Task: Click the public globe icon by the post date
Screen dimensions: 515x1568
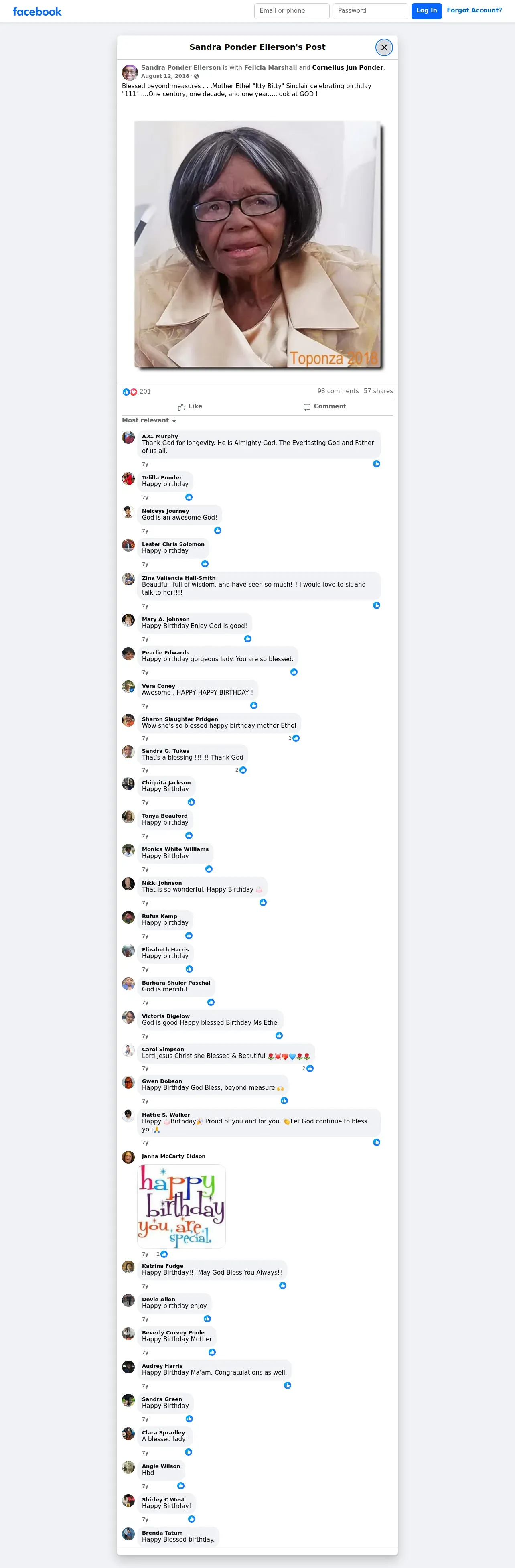Action: [197, 77]
